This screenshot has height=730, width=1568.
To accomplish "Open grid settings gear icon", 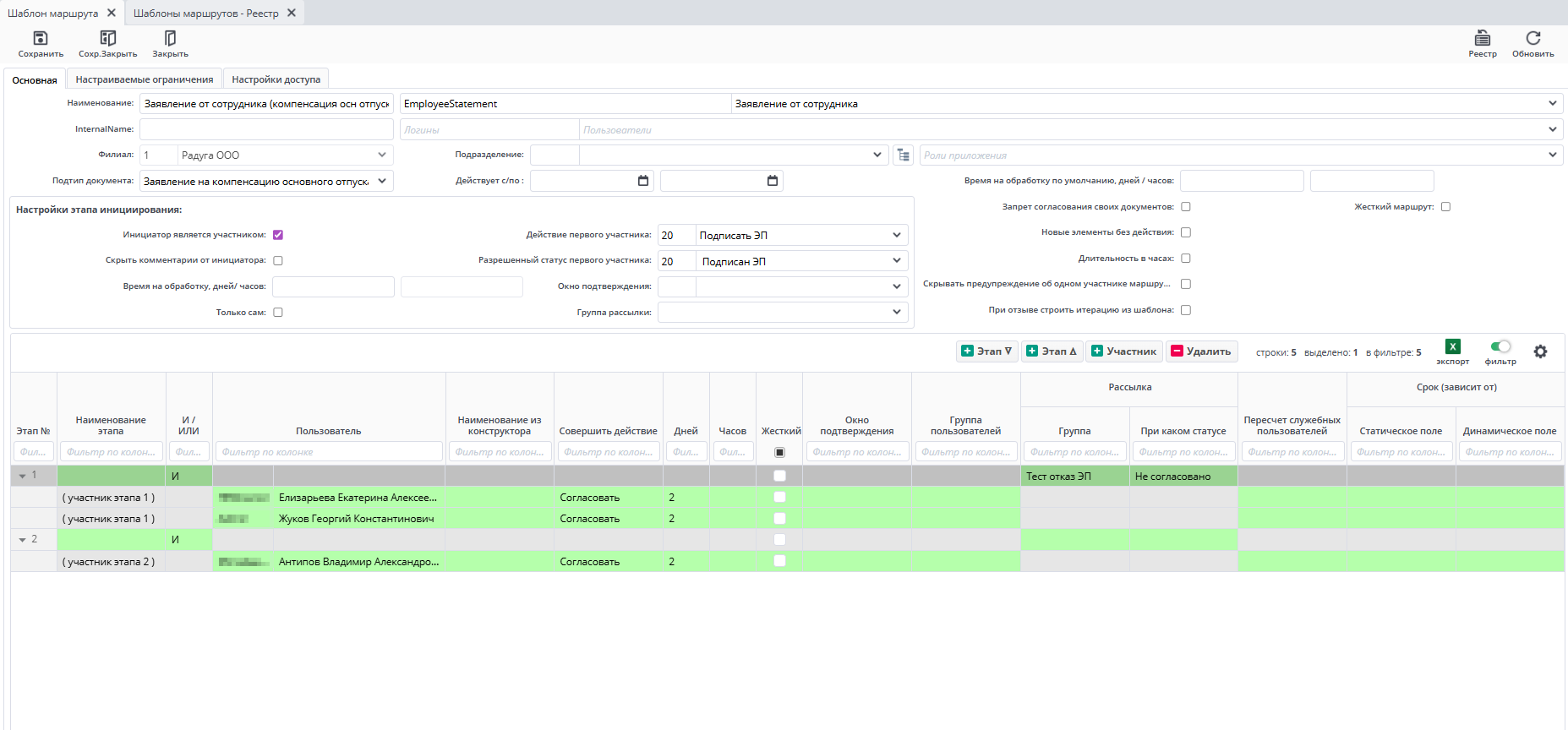I will pos(1540,351).
